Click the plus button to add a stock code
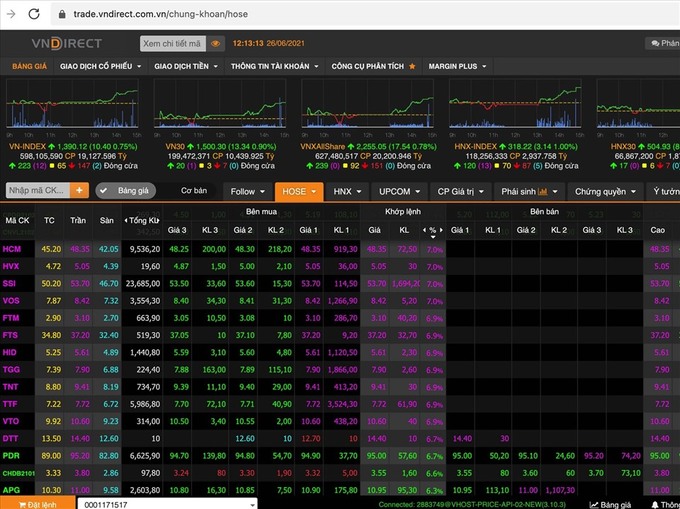 point(79,190)
